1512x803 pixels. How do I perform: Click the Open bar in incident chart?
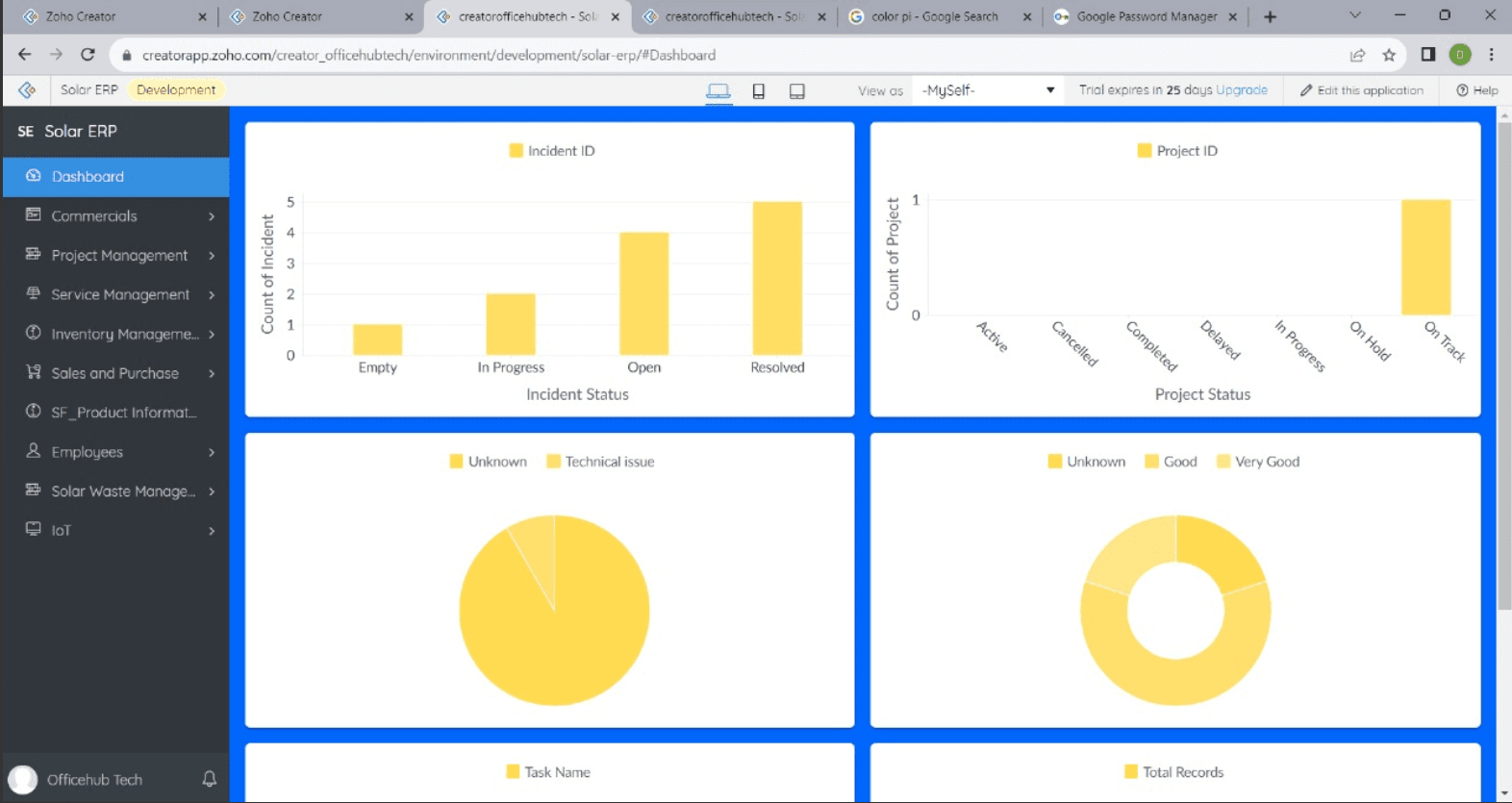[x=644, y=293]
